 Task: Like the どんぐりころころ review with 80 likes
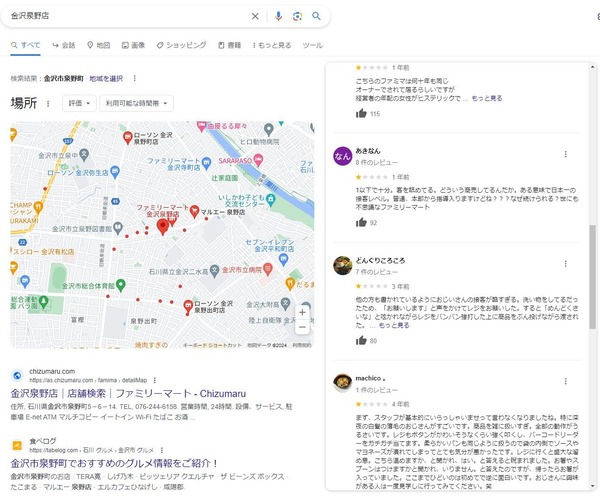(x=361, y=340)
